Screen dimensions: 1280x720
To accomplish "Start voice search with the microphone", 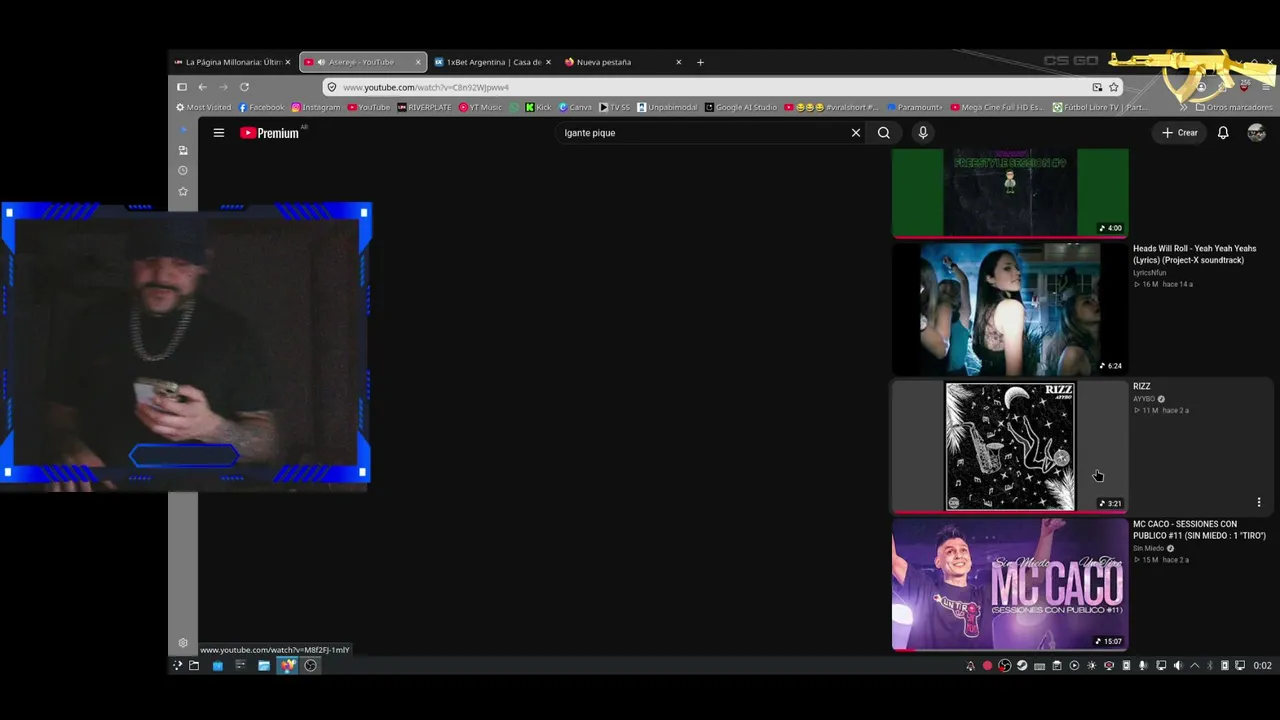I will (923, 133).
